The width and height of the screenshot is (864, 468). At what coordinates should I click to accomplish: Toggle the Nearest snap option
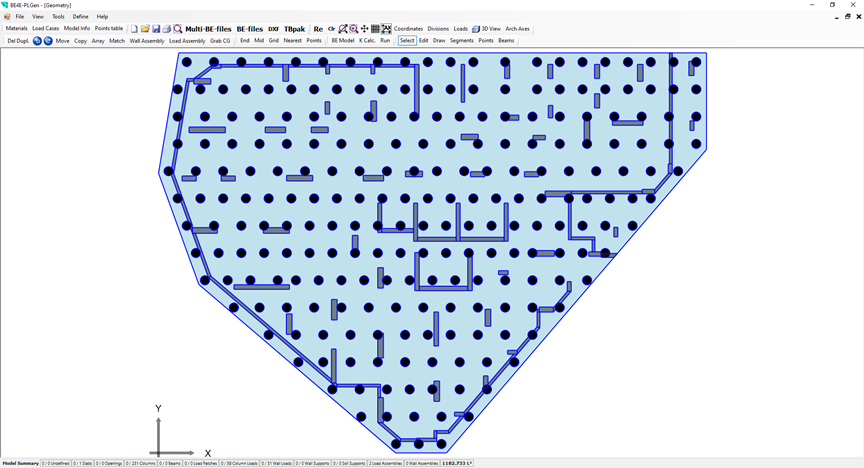(x=292, y=41)
